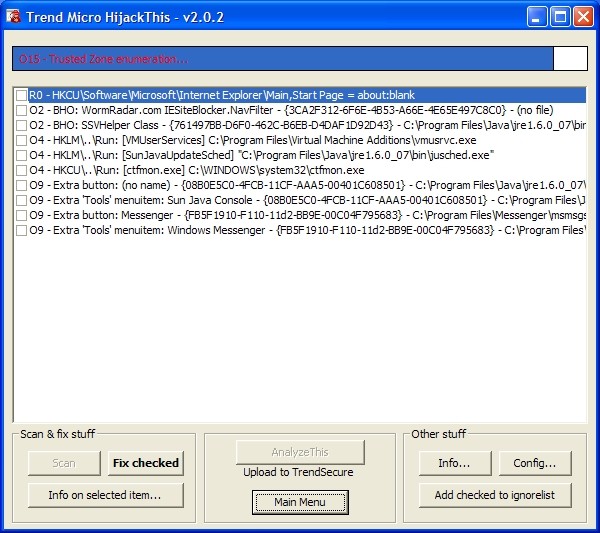
Task: Select the Extra button: Messenger row text
Action: point(307,215)
